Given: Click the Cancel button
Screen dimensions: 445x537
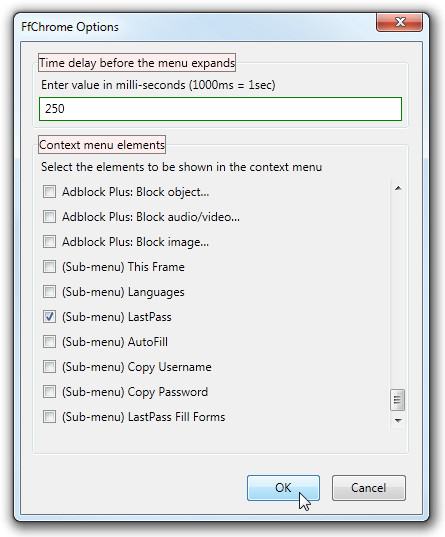Looking at the screenshot, I should (x=369, y=488).
